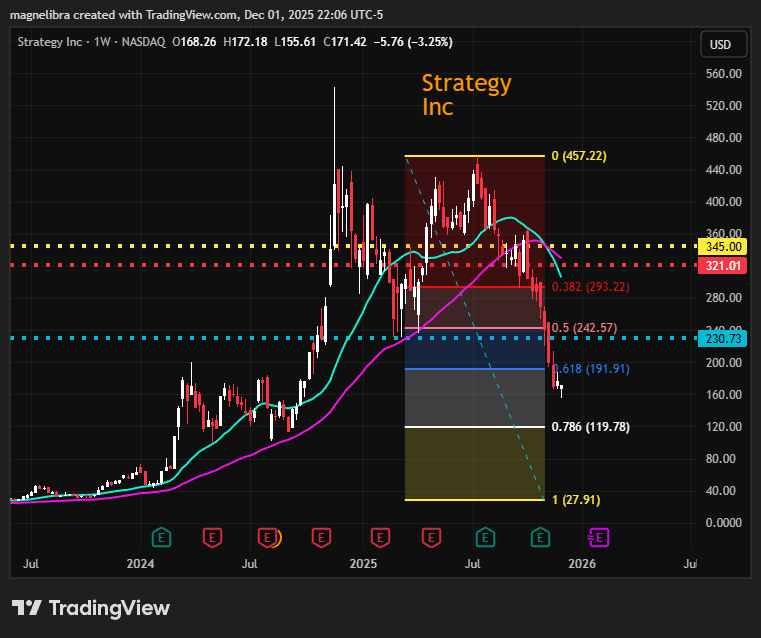Click the Fibonacci label 0 (457.22)
Viewport: 761px width, 638px height.
coord(579,156)
